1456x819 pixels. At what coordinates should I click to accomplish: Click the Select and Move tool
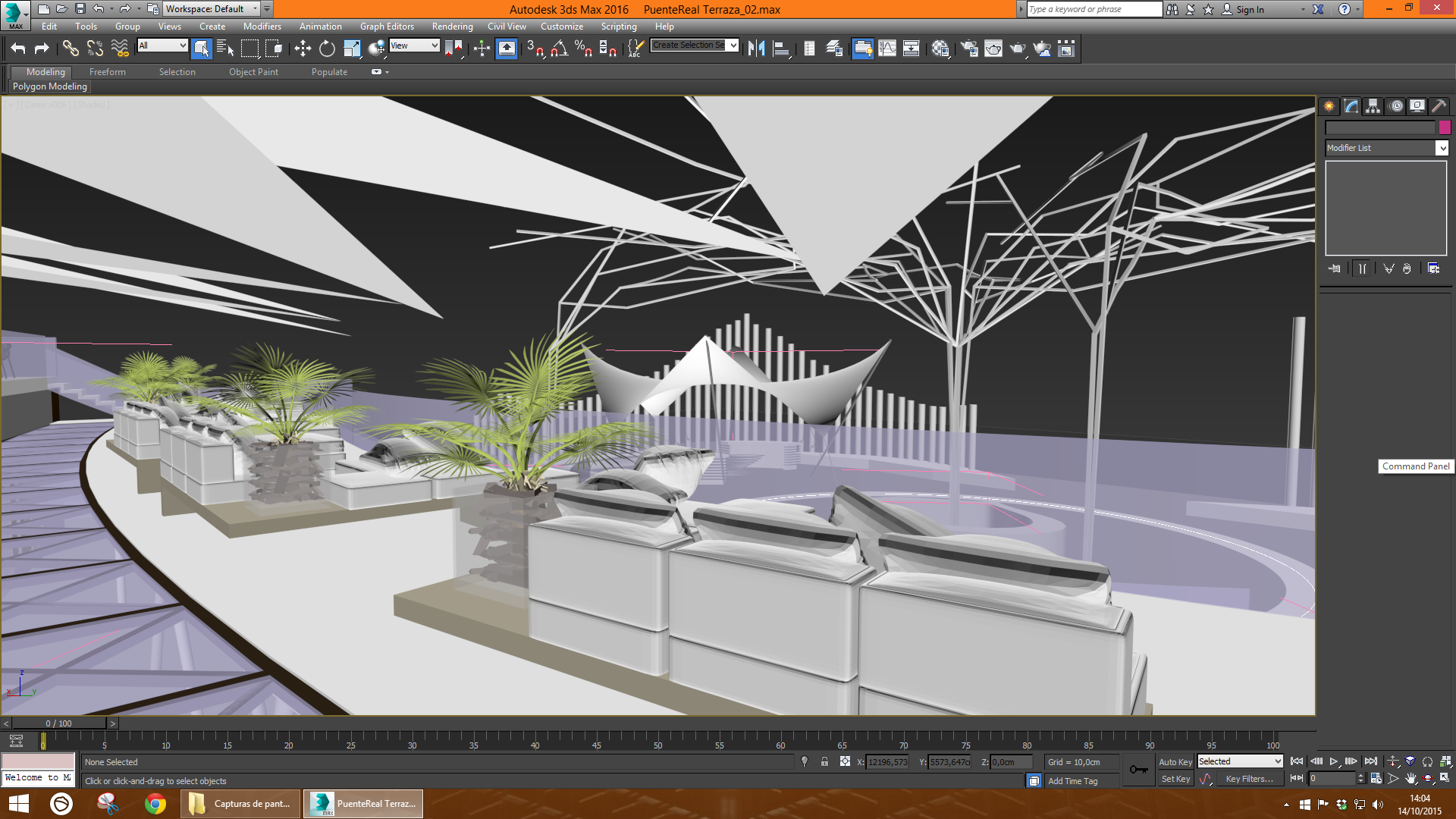coord(303,49)
